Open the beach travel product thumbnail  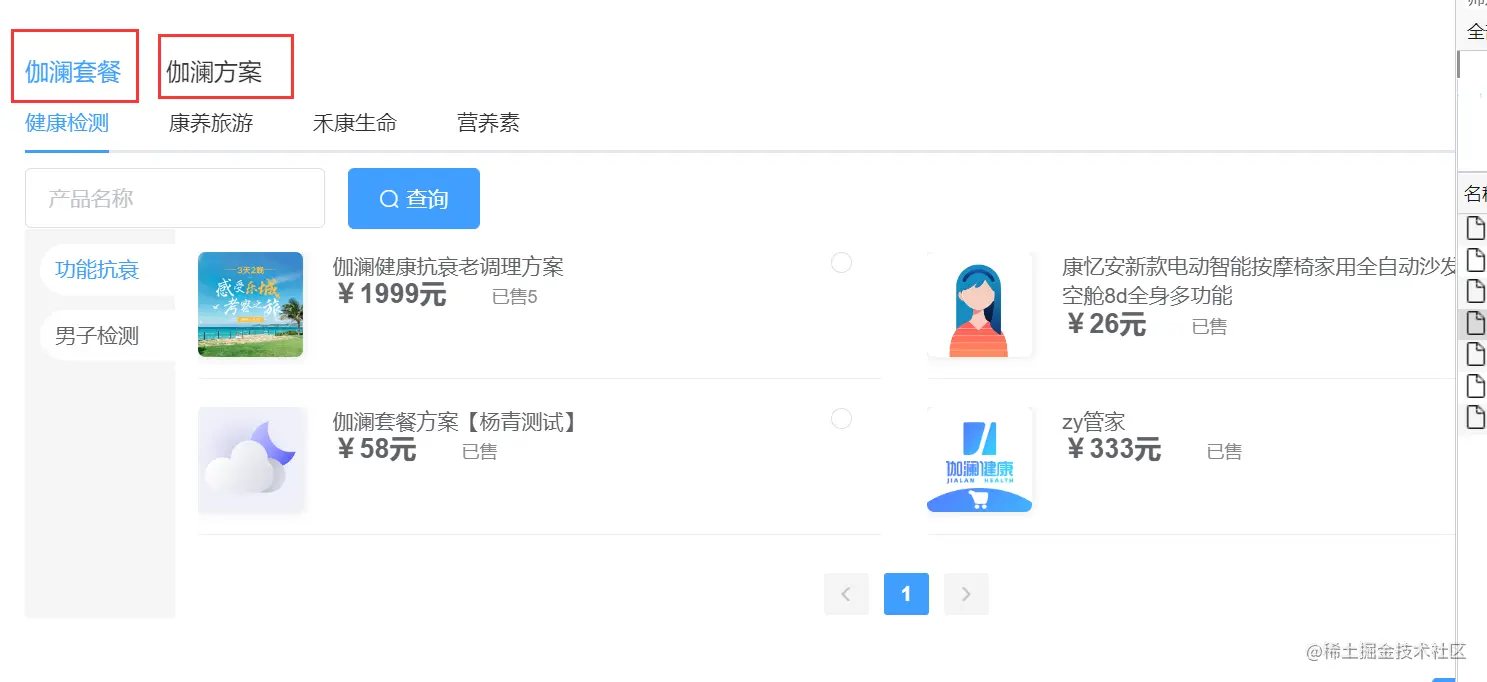(250, 304)
